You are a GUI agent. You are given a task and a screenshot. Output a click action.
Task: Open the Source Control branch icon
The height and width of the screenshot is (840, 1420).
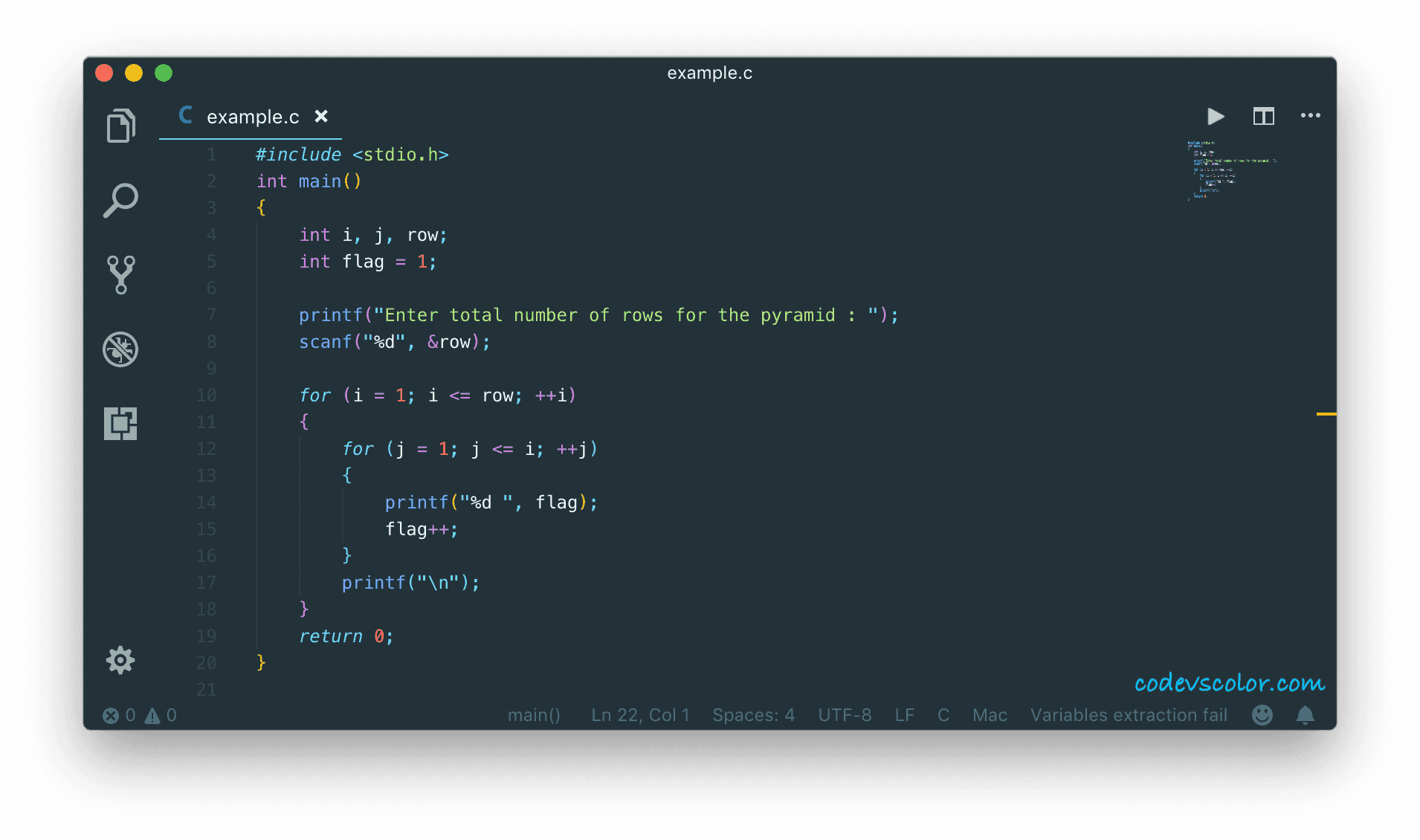[x=120, y=274]
